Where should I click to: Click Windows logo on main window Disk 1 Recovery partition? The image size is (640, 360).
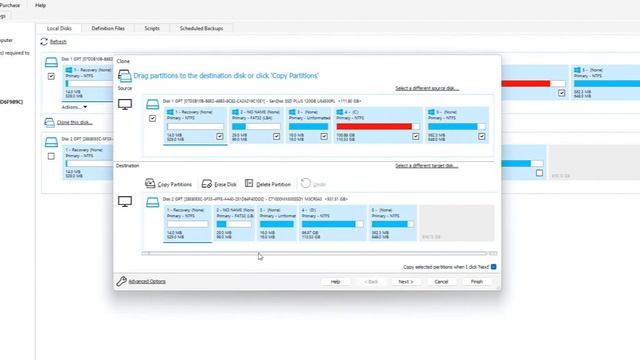pos(69,70)
